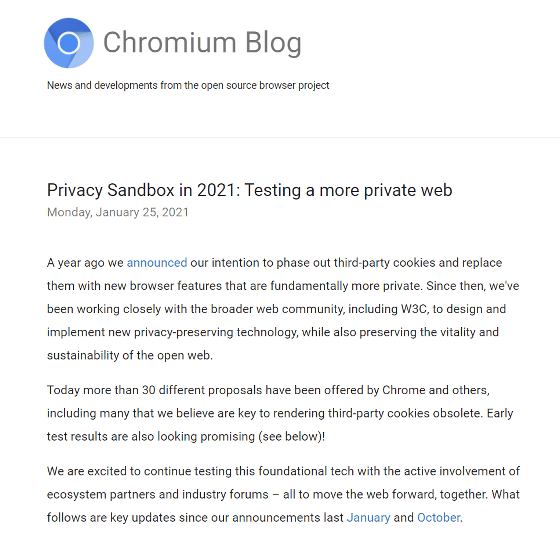Open the Privacy Sandbox in 2021 post title
The width and height of the screenshot is (560, 541).
[250, 190]
